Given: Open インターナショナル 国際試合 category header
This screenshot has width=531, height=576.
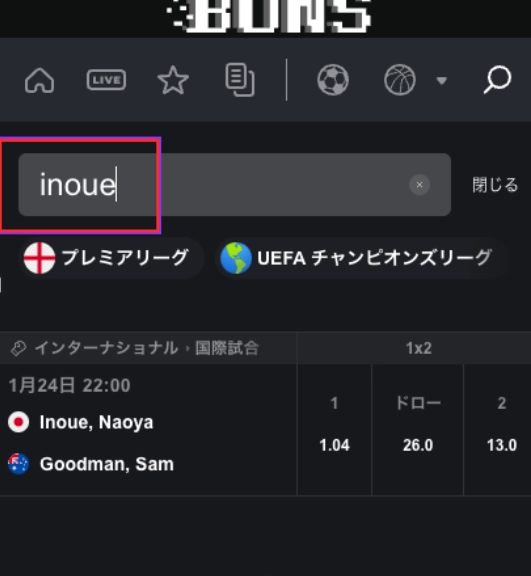Looking at the screenshot, I should (148, 348).
